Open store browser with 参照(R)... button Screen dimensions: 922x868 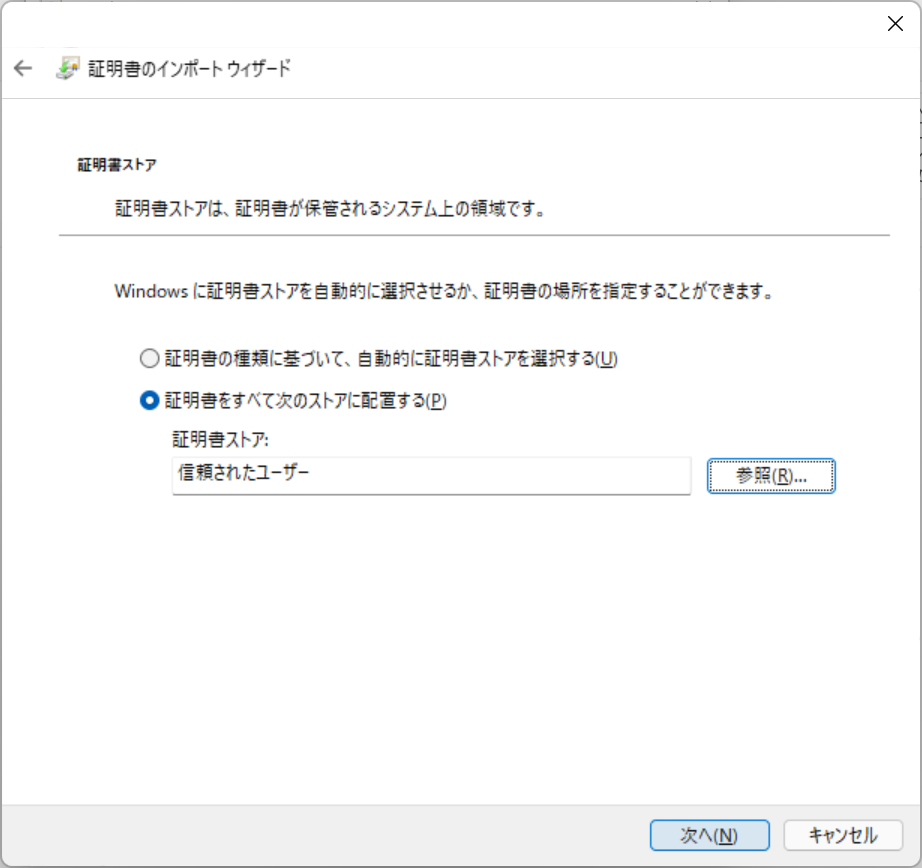tap(771, 476)
